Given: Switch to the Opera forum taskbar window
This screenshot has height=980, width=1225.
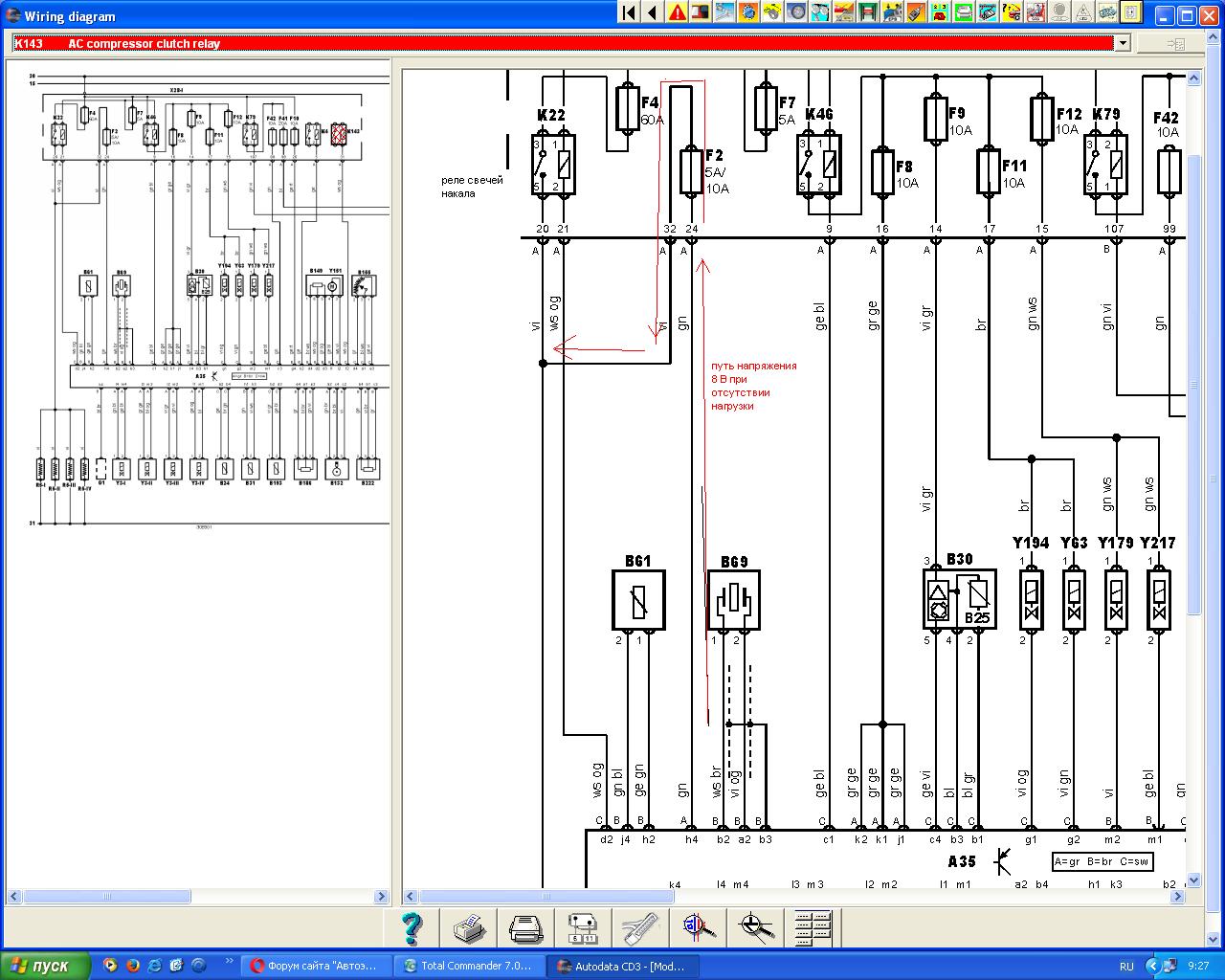Looking at the screenshot, I should pyautogui.click(x=317, y=966).
